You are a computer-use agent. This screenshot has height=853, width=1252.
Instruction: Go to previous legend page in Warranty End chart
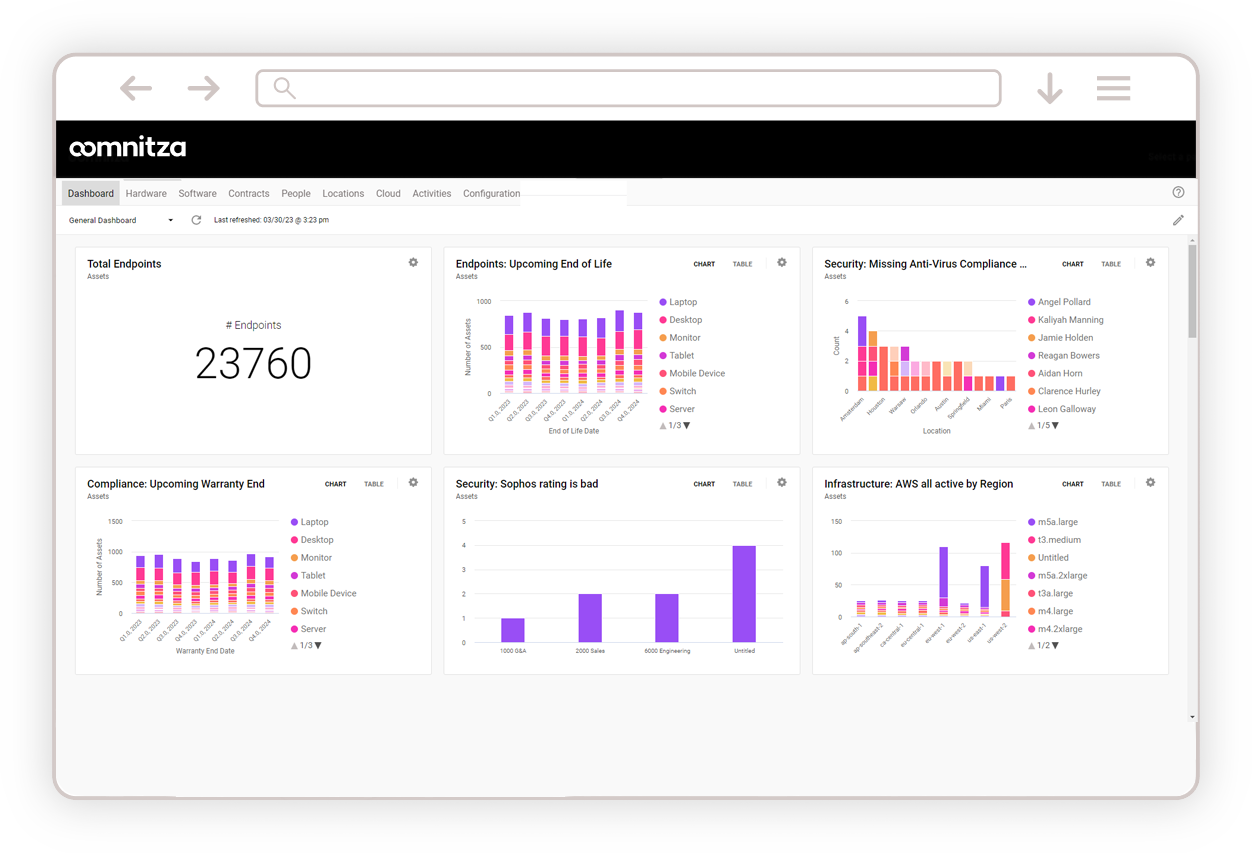pos(295,646)
